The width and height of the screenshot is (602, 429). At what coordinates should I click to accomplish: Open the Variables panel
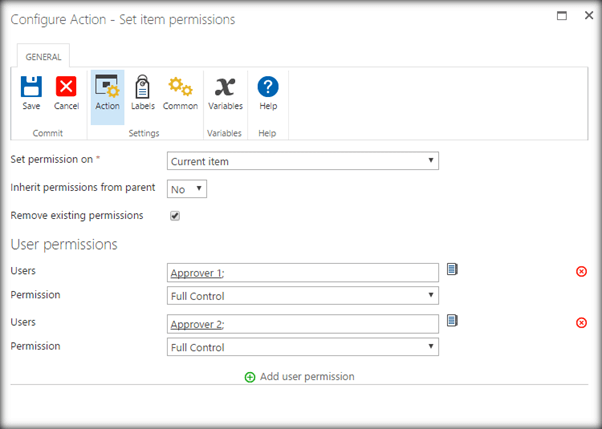coord(225,88)
